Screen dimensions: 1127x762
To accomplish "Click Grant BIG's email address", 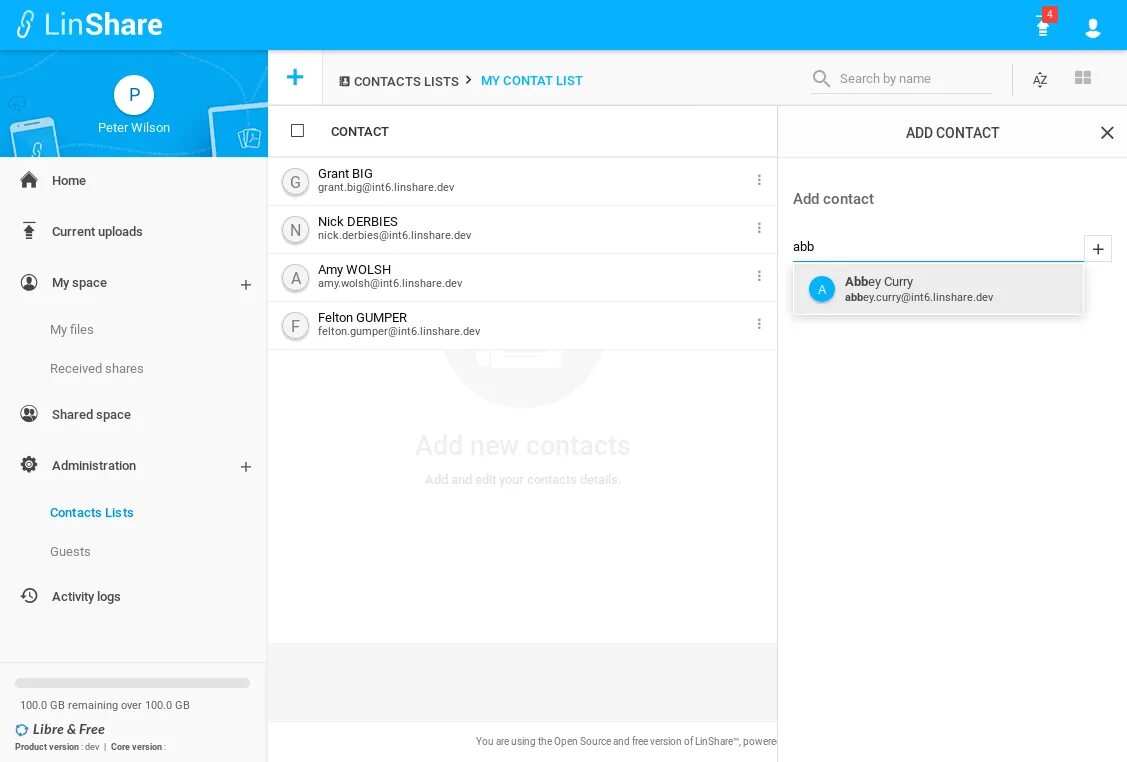I will [386, 188].
